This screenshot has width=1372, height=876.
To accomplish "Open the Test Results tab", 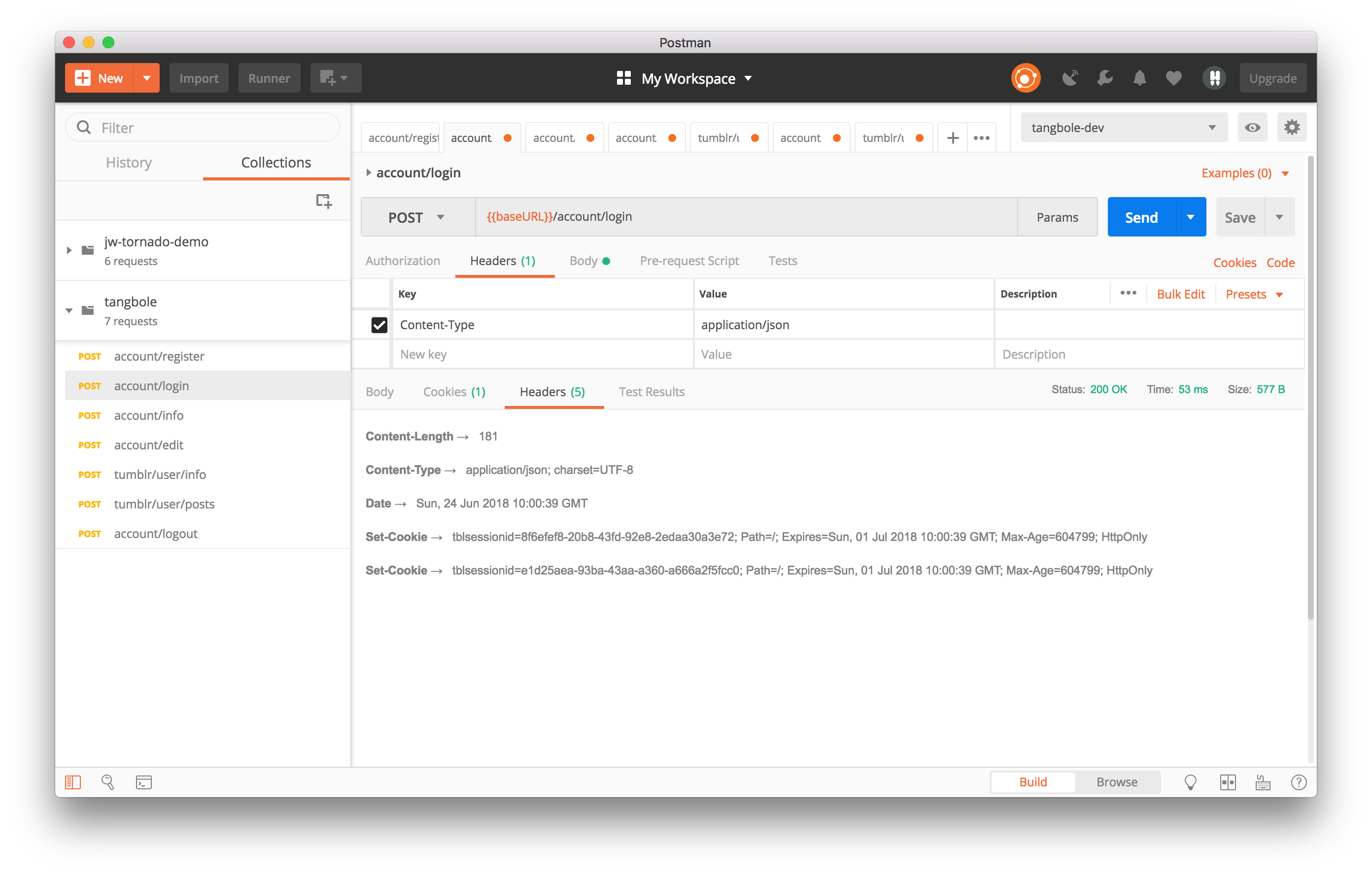I will click(x=651, y=391).
